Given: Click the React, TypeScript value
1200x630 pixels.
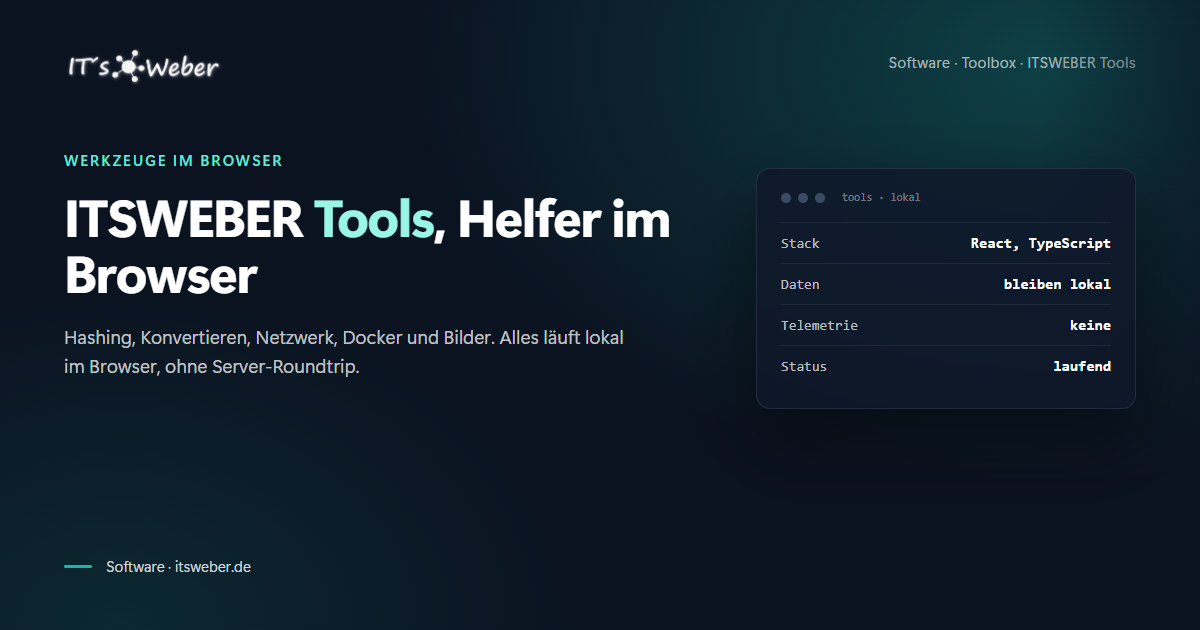Looking at the screenshot, I should 1041,244.
